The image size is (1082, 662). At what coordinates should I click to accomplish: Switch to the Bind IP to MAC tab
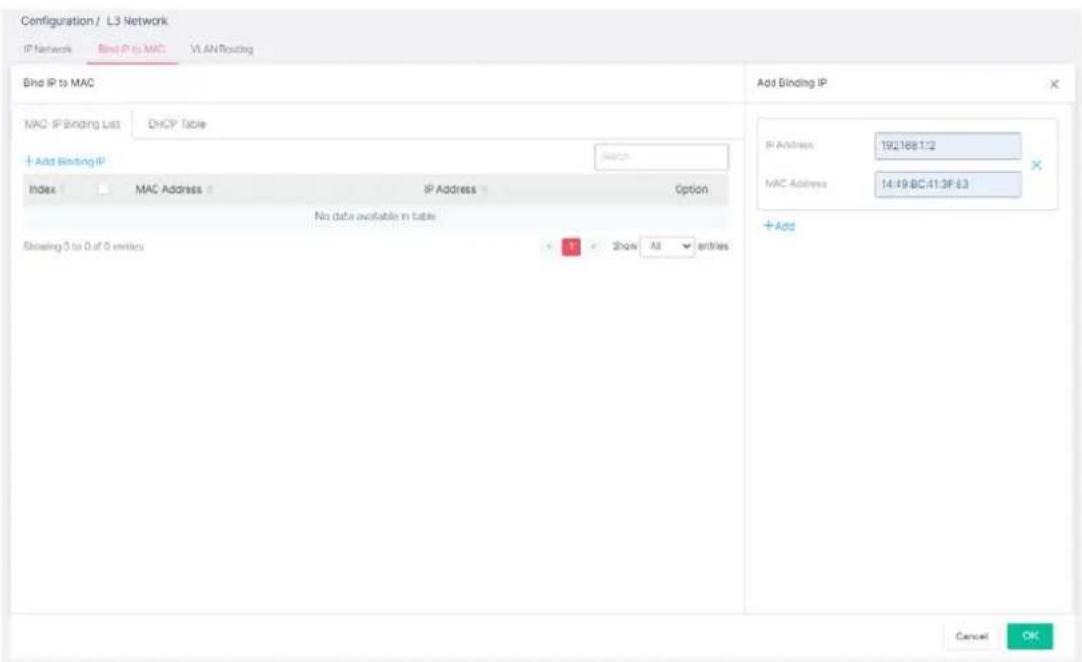pyautogui.click(x=131, y=49)
